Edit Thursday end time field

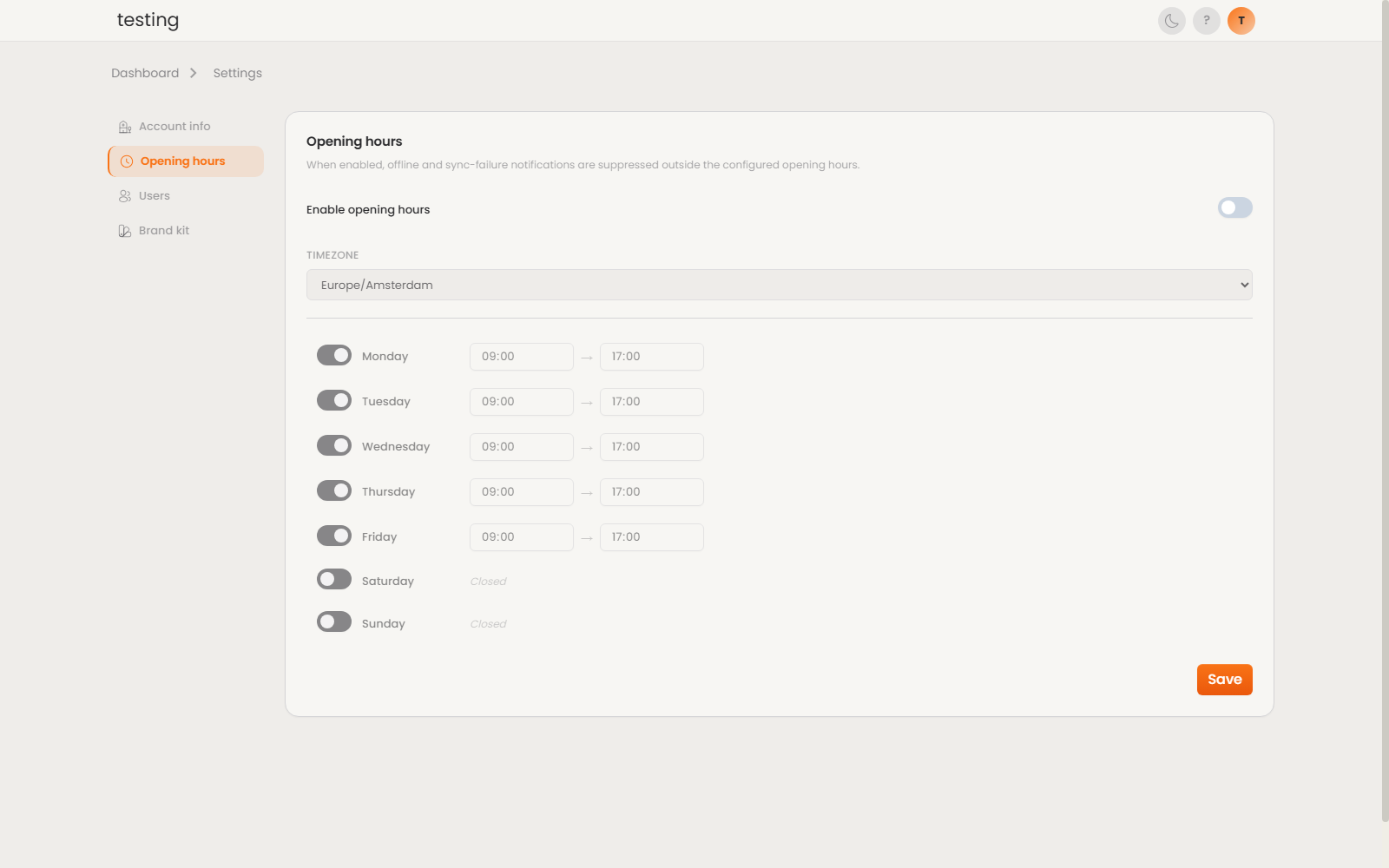[x=652, y=492]
